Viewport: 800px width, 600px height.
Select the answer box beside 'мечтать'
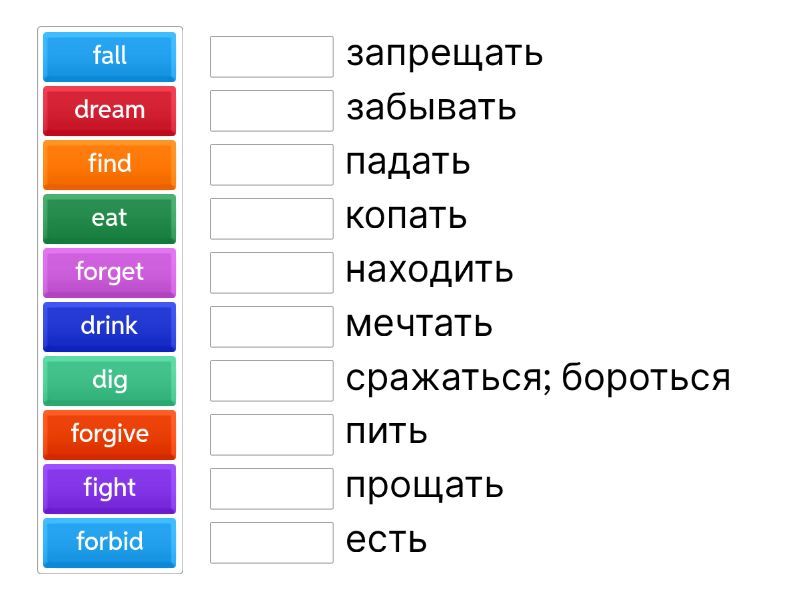(271, 326)
